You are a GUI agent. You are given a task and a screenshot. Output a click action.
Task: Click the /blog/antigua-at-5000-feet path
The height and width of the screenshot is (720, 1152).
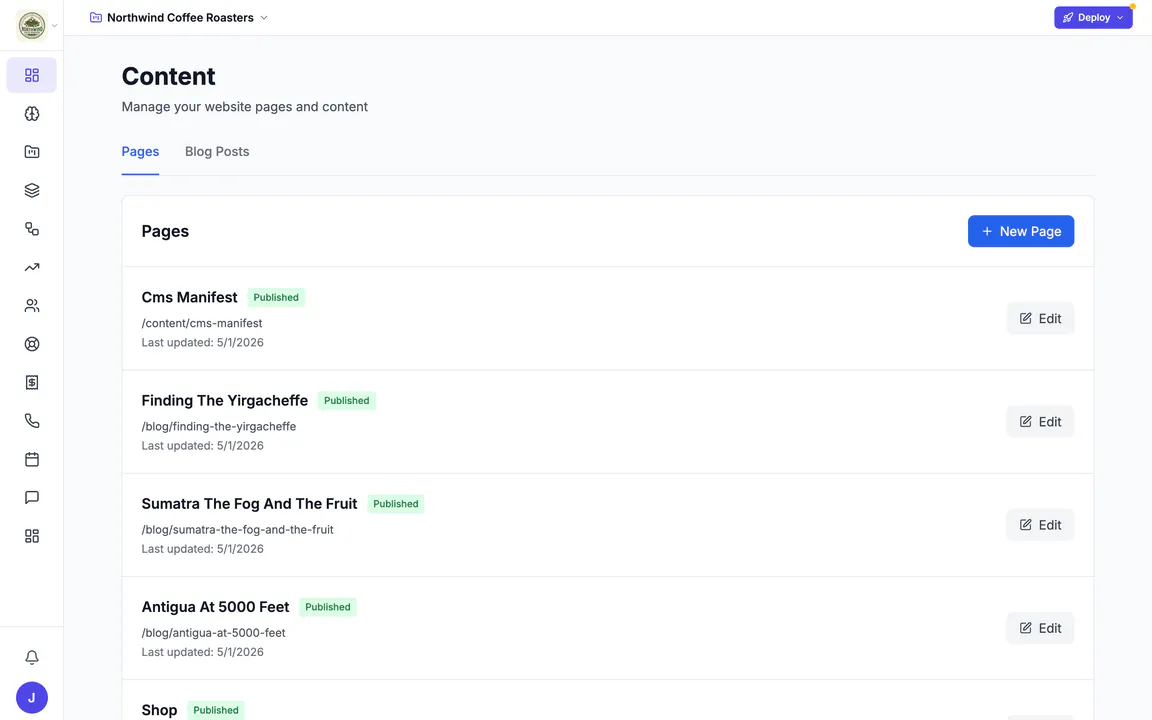click(213, 633)
